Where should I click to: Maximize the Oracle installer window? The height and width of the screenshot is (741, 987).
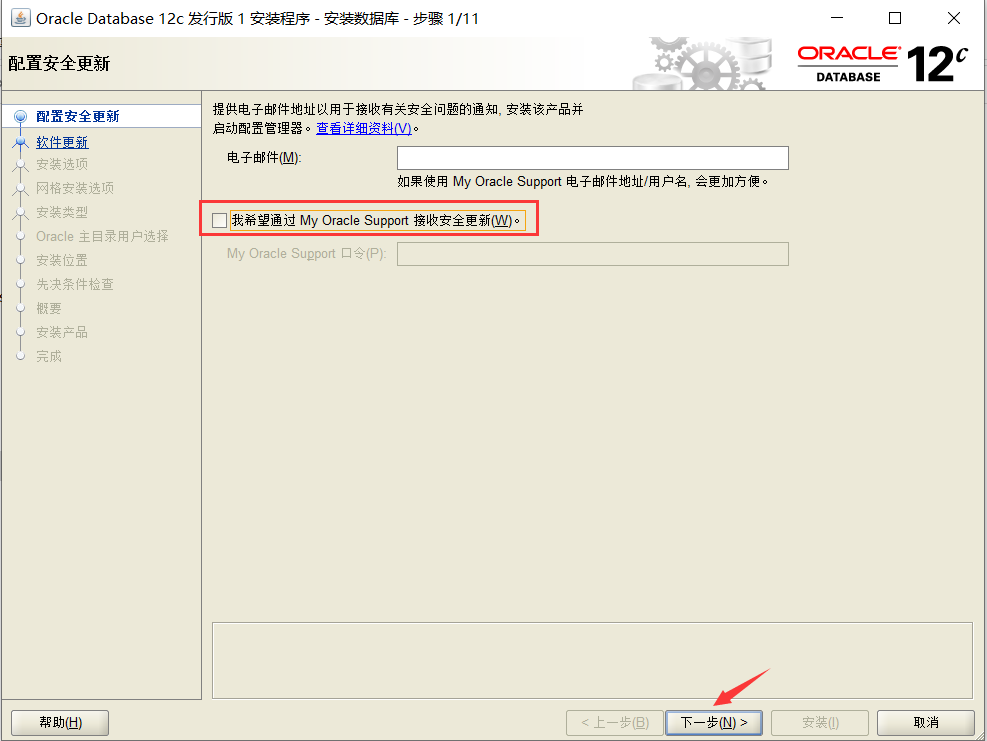894,18
